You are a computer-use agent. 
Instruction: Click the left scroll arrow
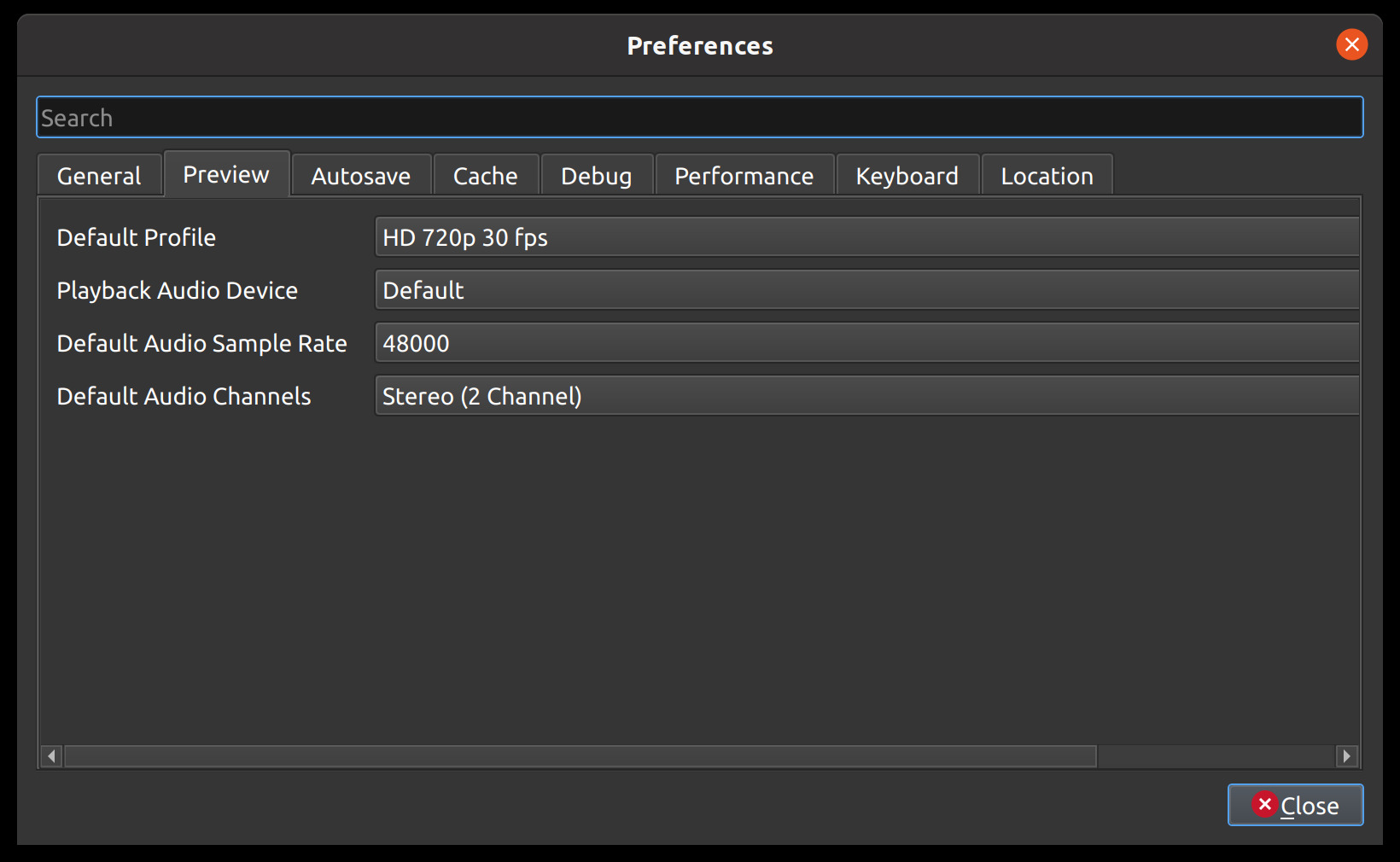[x=50, y=756]
